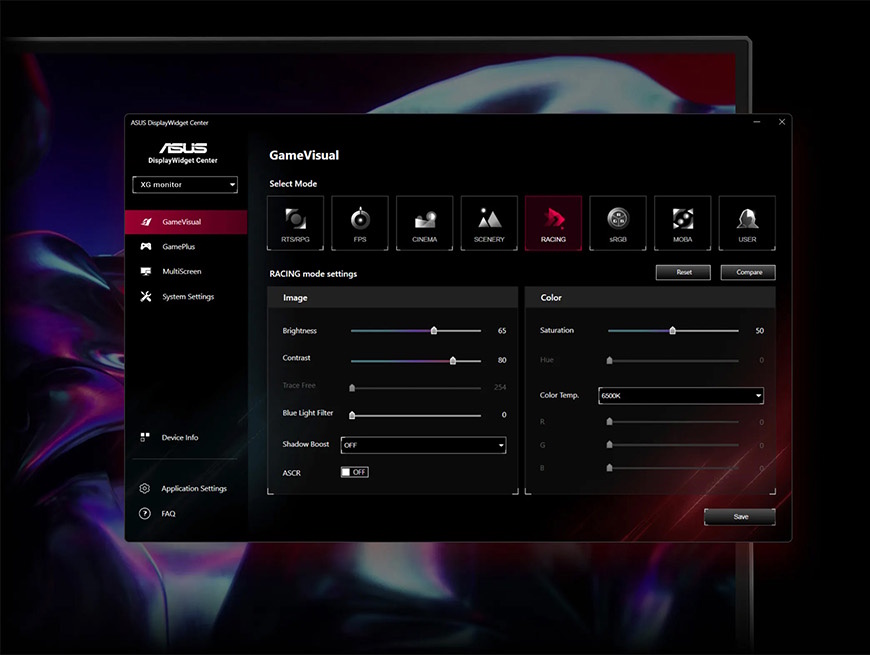Screen dimensions: 870x655
Task: Select the USER custom mode
Action: 747,222
